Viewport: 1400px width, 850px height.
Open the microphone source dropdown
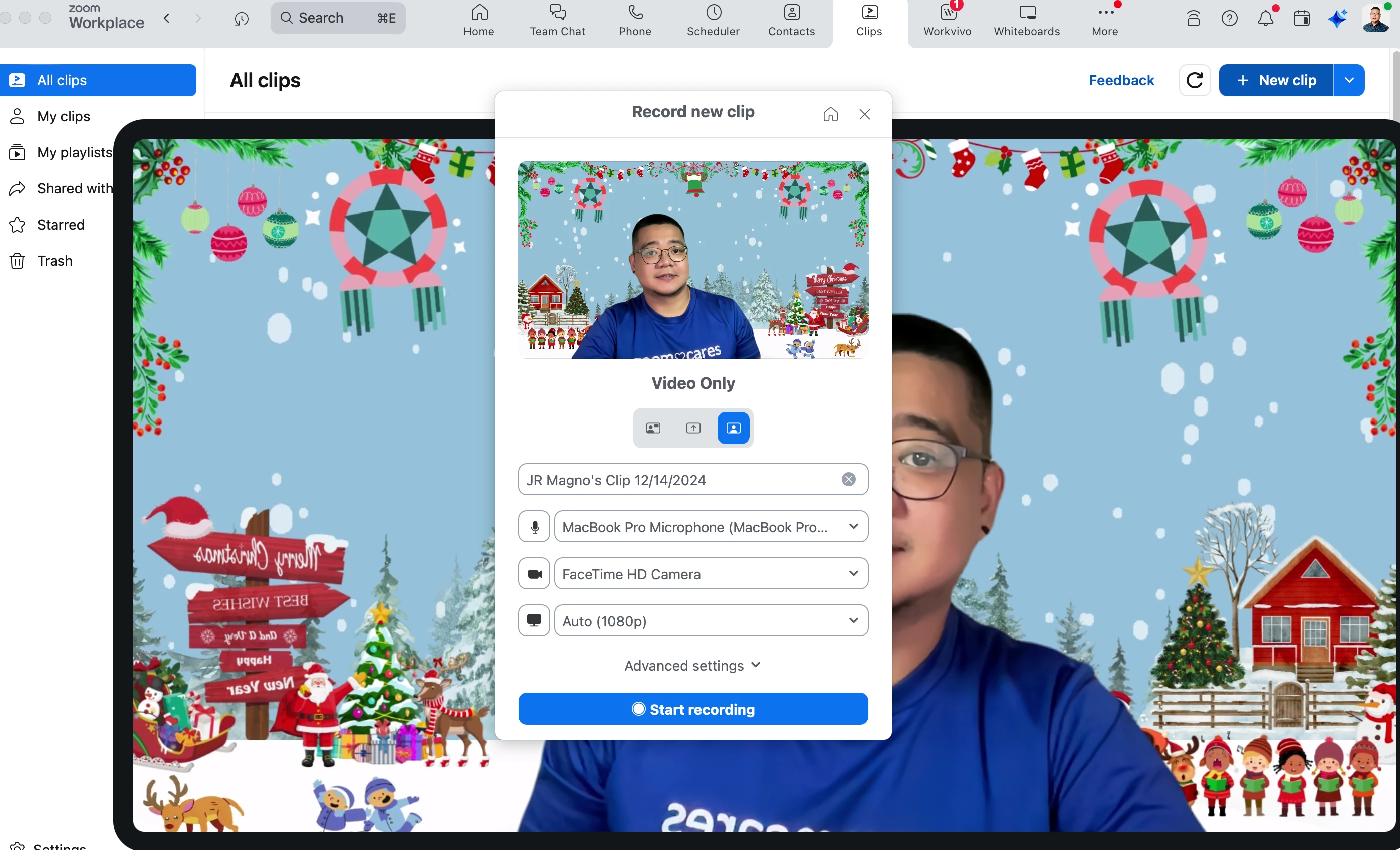(711, 526)
